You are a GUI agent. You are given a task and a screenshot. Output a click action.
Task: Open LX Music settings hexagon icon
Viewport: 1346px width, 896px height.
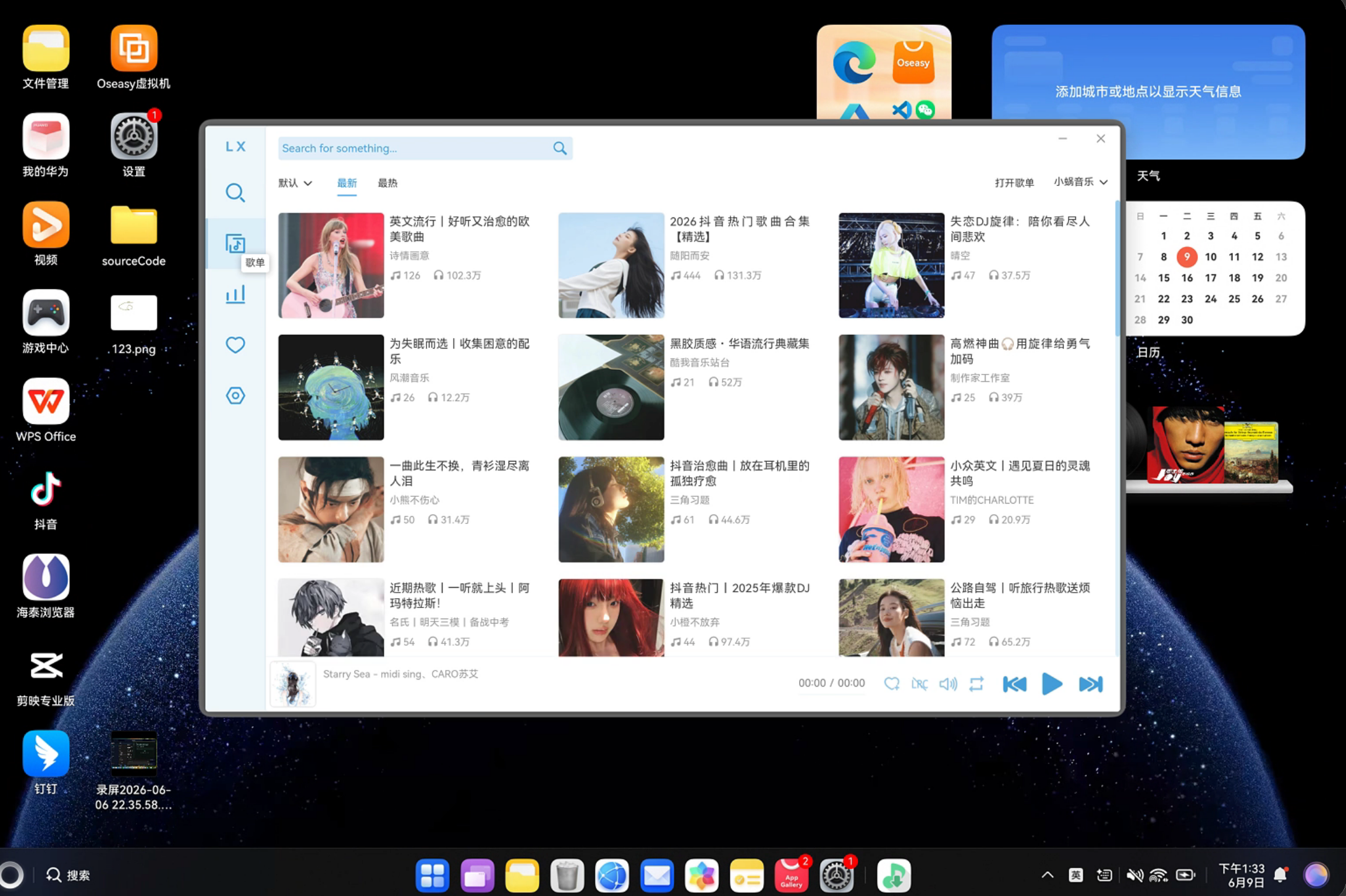[x=235, y=395]
